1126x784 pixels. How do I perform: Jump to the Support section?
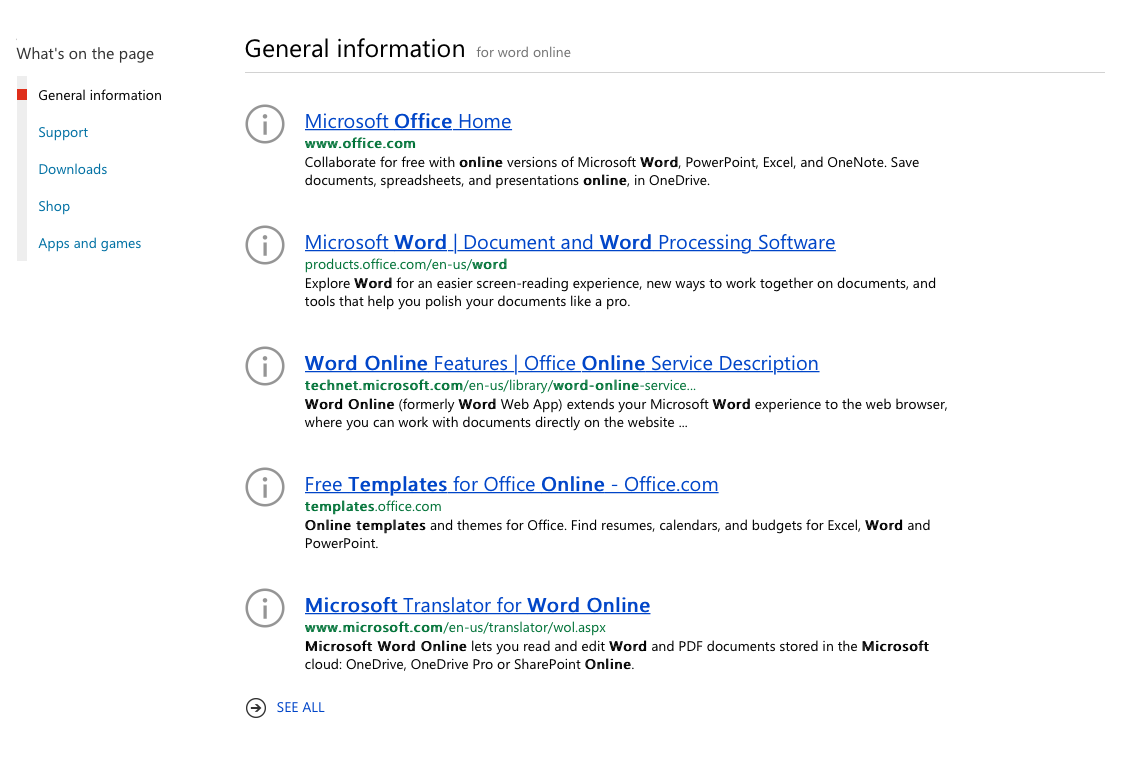(63, 133)
